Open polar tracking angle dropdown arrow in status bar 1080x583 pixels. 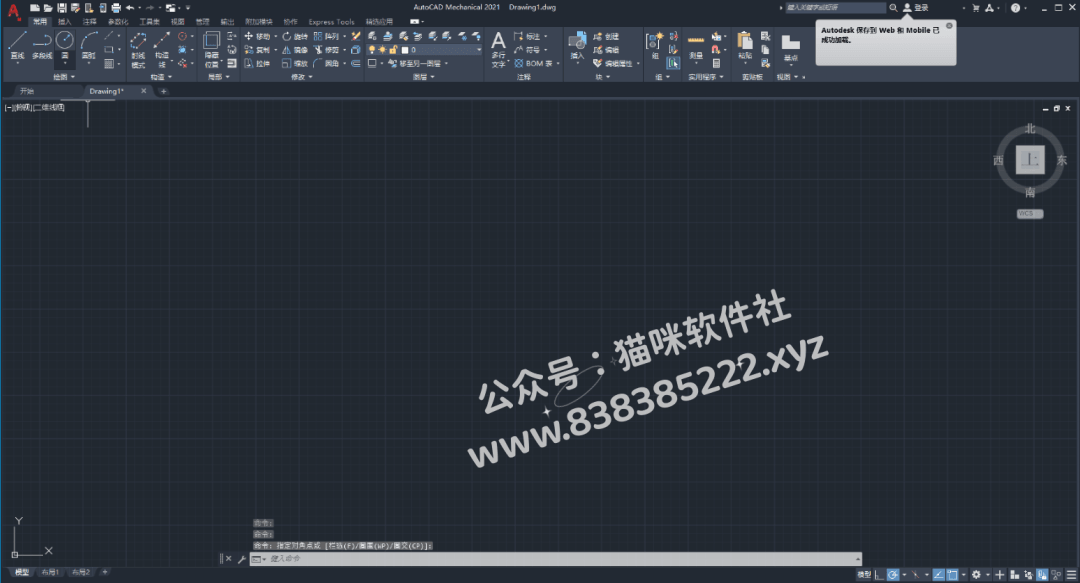[x=904, y=575]
